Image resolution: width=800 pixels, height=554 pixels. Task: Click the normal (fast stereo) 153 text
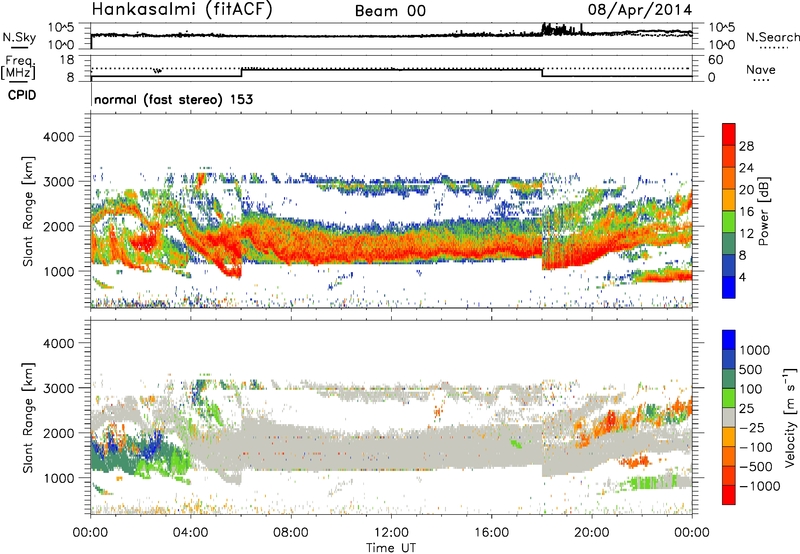pyautogui.click(x=174, y=99)
